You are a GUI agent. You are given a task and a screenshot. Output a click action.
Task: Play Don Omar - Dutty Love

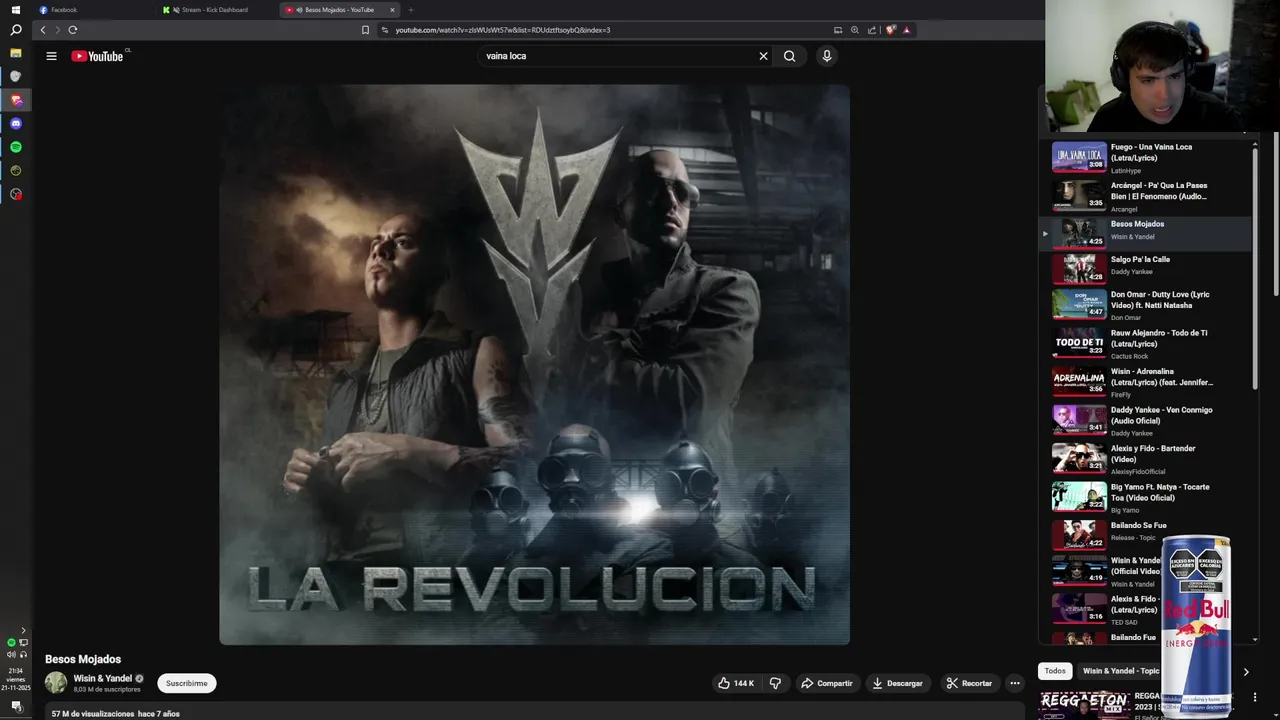(1144, 306)
